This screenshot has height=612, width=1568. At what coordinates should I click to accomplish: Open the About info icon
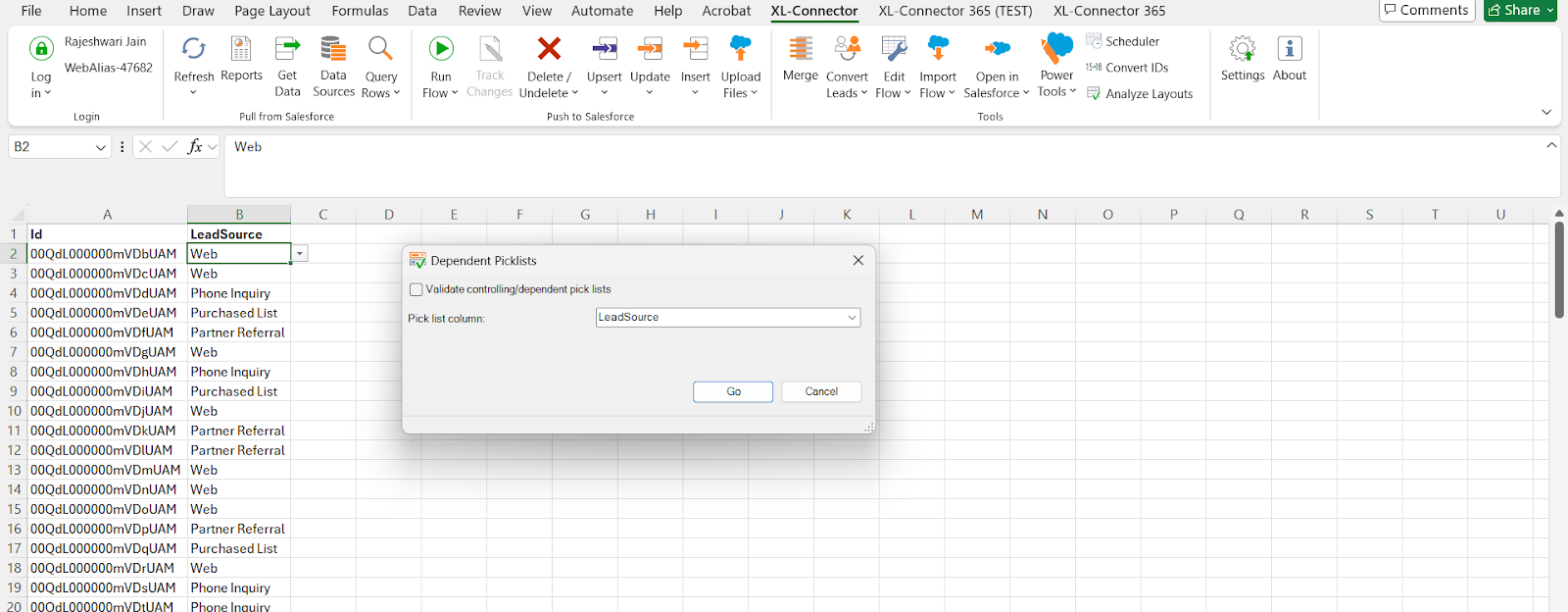click(1290, 59)
